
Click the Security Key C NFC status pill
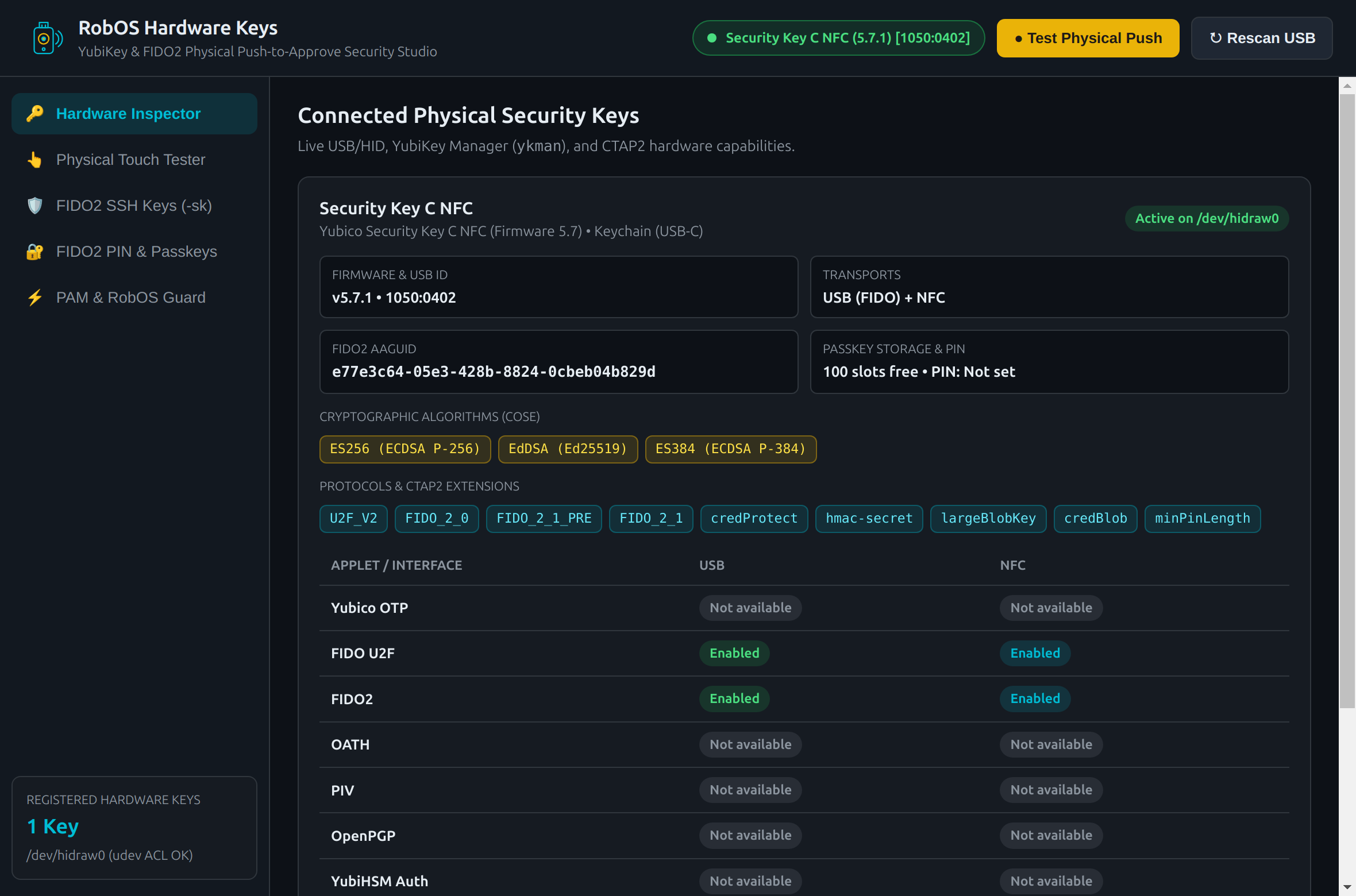pyautogui.click(x=839, y=38)
